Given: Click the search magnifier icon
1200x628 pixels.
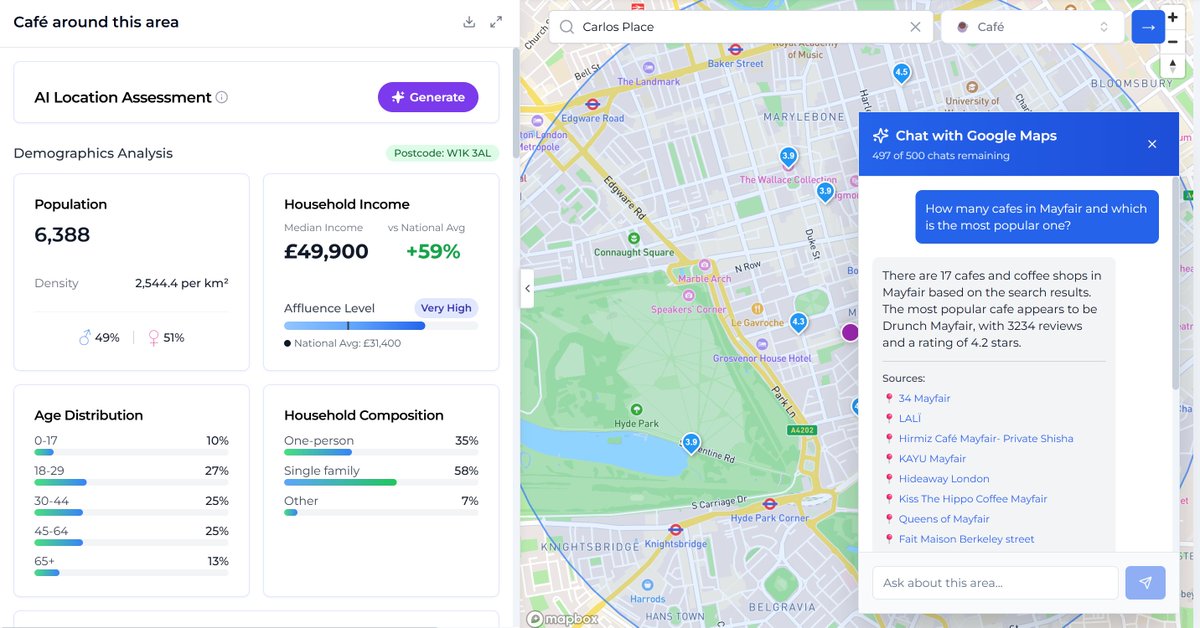Looking at the screenshot, I should (567, 27).
